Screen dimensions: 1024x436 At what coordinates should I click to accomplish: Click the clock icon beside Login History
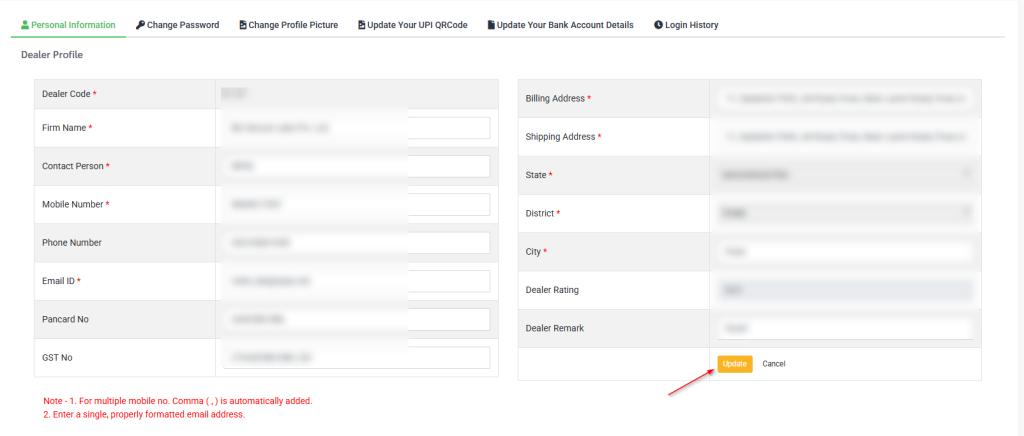(x=658, y=25)
